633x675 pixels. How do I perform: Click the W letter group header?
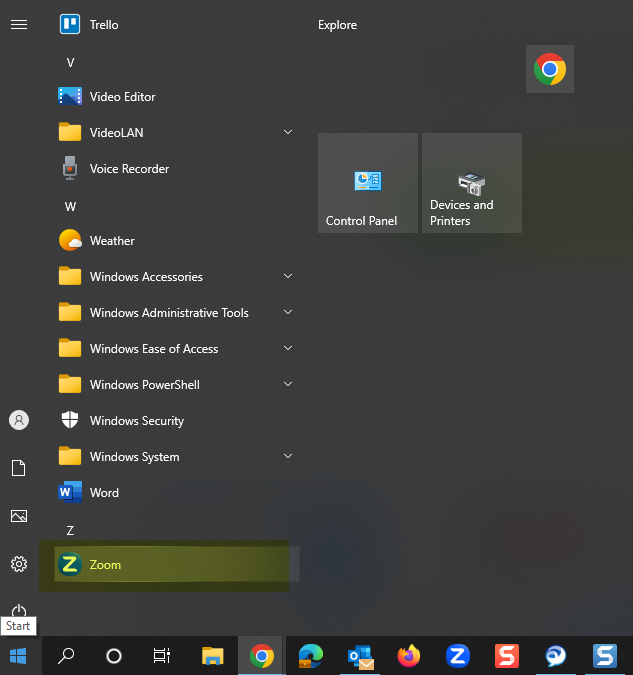coord(70,207)
